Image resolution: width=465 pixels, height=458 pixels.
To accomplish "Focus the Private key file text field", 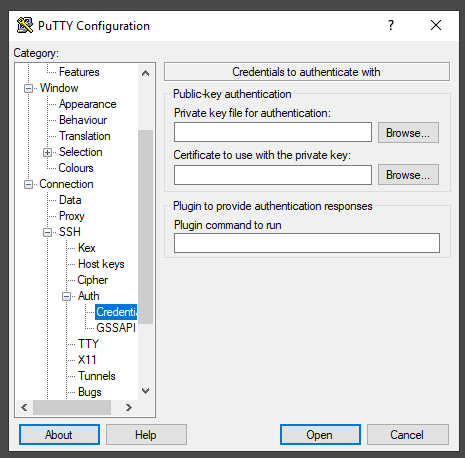I will 273,132.
